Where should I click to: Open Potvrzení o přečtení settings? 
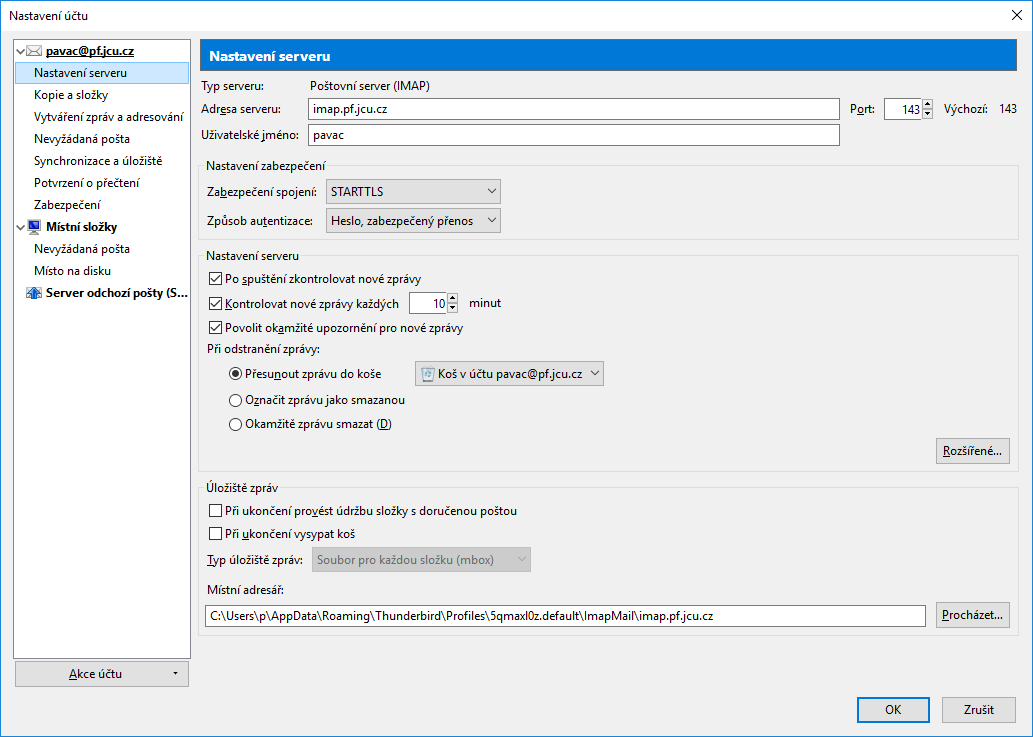coord(86,183)
